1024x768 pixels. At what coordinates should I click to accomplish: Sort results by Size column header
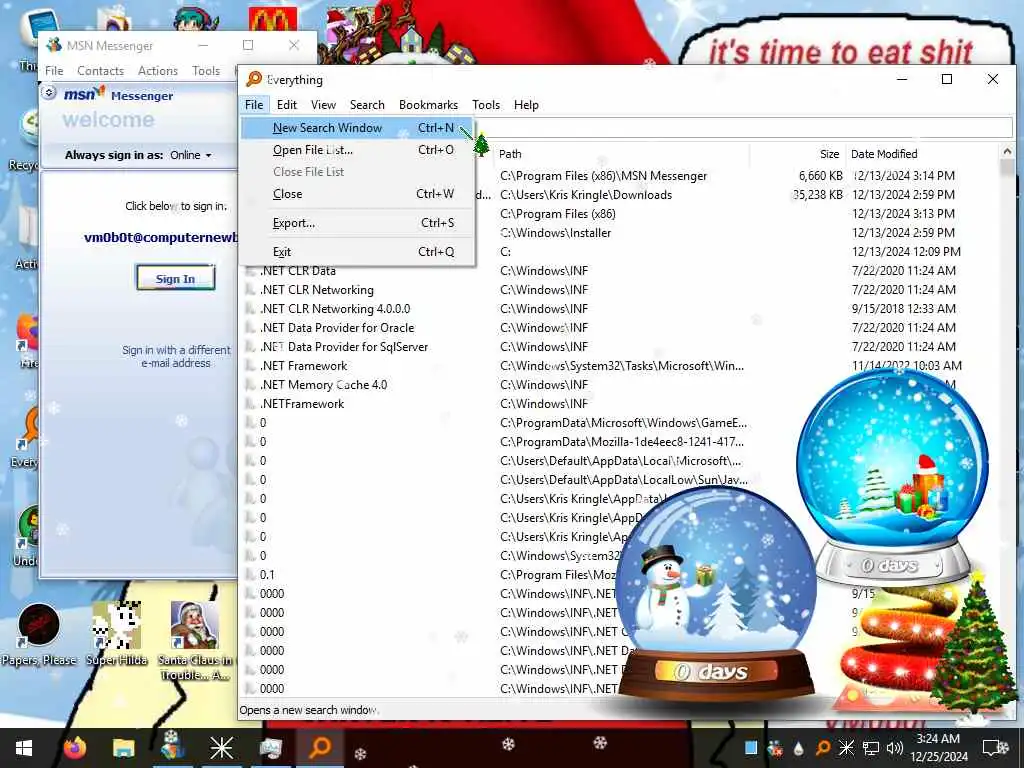(797, 154)
